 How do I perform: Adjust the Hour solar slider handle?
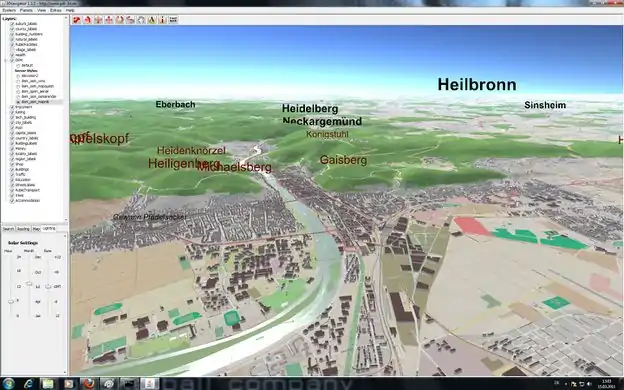[x=11, y=302]
